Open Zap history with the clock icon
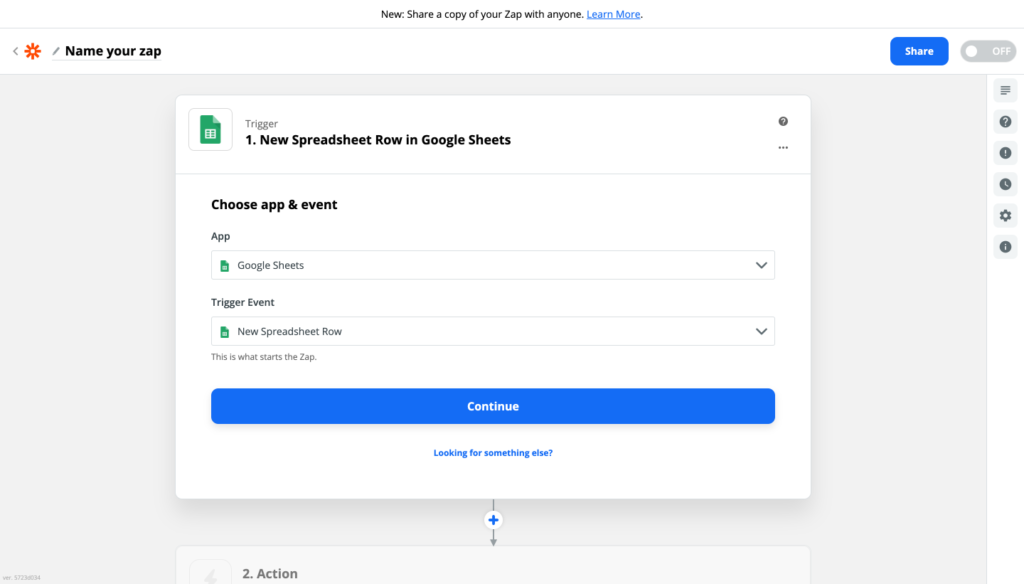1024x584 pixels. (x=1005, y=184)
